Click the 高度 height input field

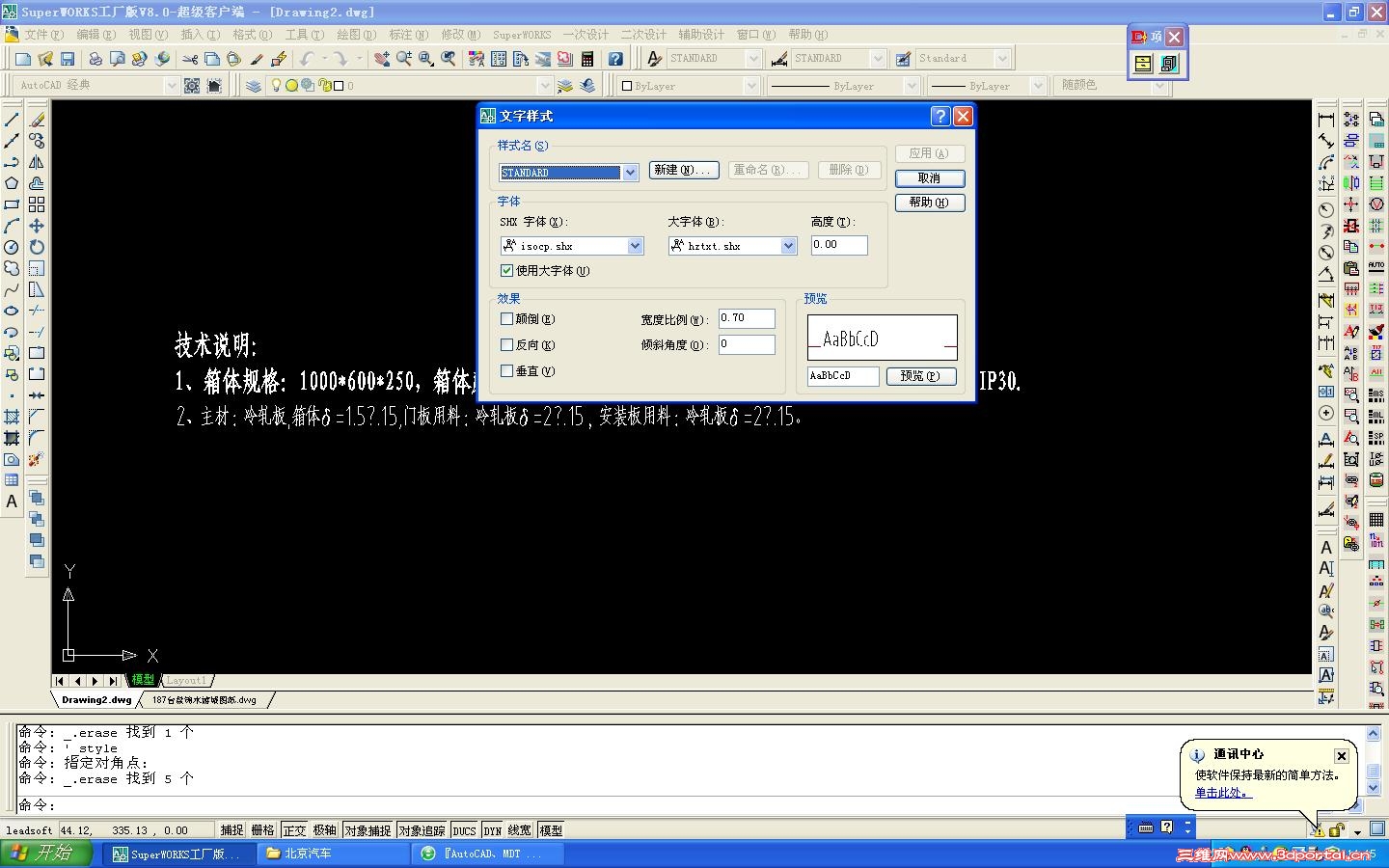(x=839, y=245)
